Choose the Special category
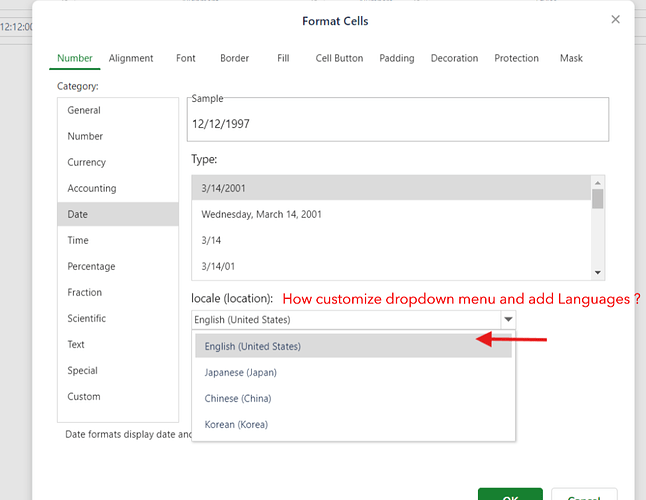The height and width of the screenshot is (500, 646). 118,370
